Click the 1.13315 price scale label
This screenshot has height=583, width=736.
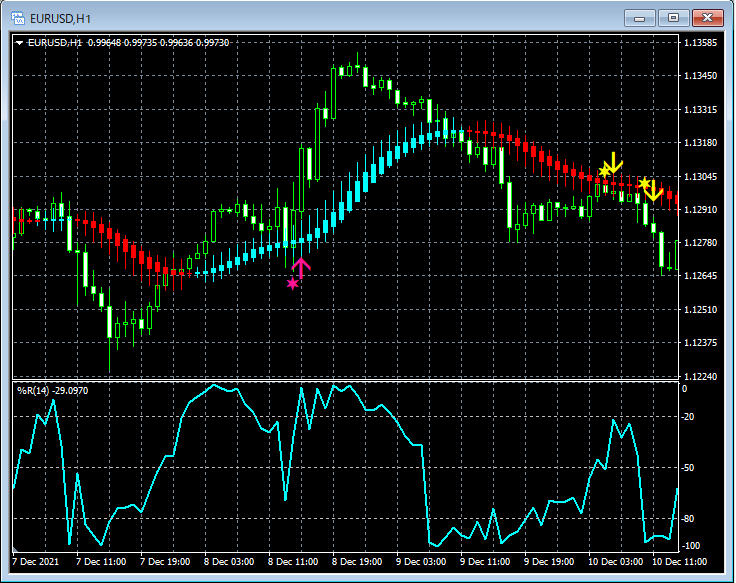coord(701,109)
